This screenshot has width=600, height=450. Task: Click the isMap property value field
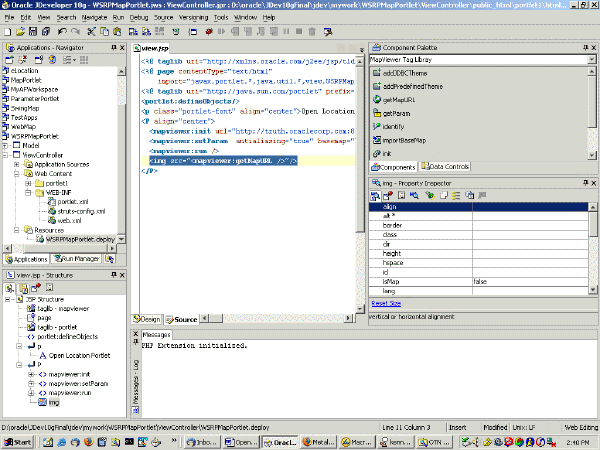click(530, 281)
